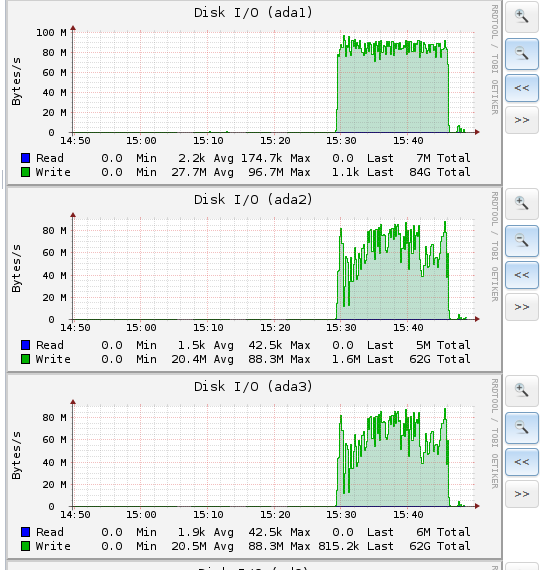Viewport: 555px width, 570px height.
Task: Zoom in on the ada1 disk graph
Action: pyautogui.click(x=522, y=17)
